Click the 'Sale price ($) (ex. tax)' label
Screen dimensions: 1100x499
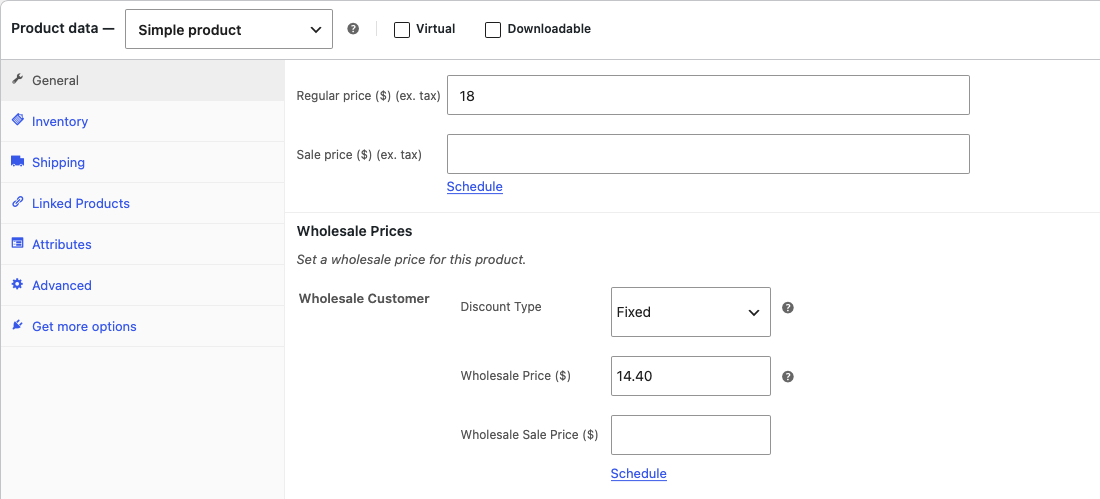[359, 154]
